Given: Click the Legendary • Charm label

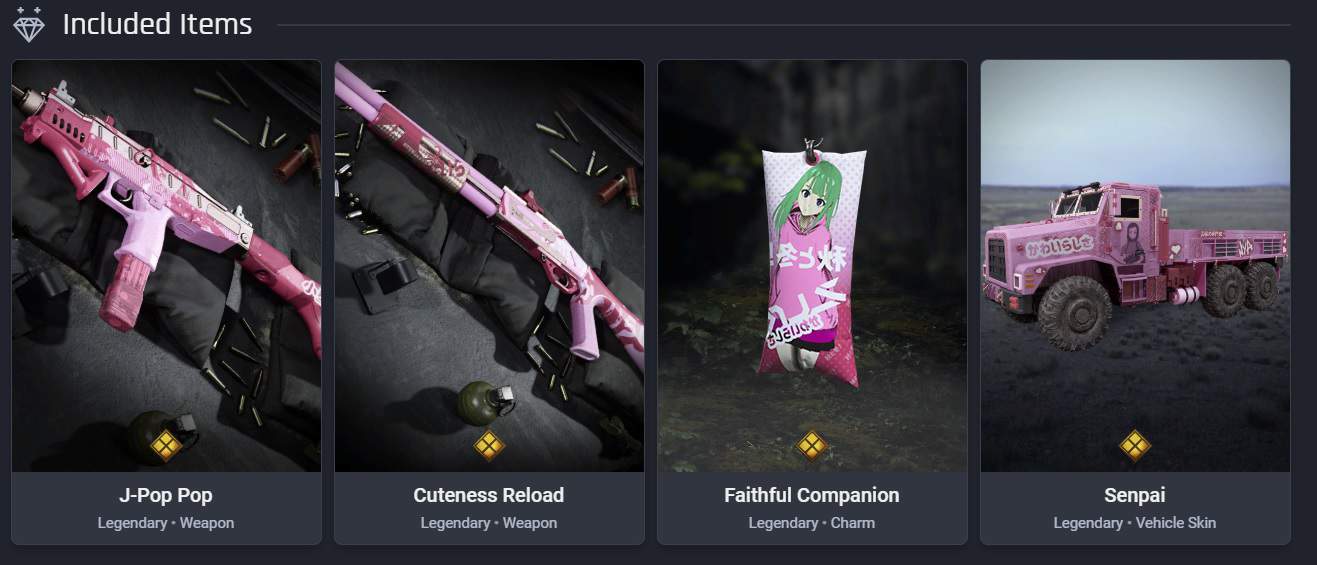Looking at the screenshot, I should (x=812, y=523).
